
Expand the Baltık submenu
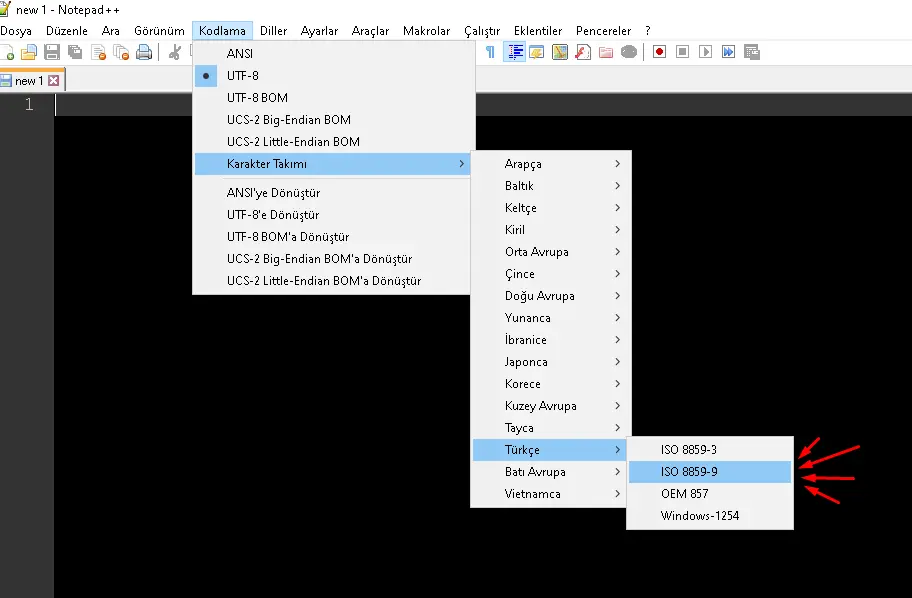tap(551, 186)
